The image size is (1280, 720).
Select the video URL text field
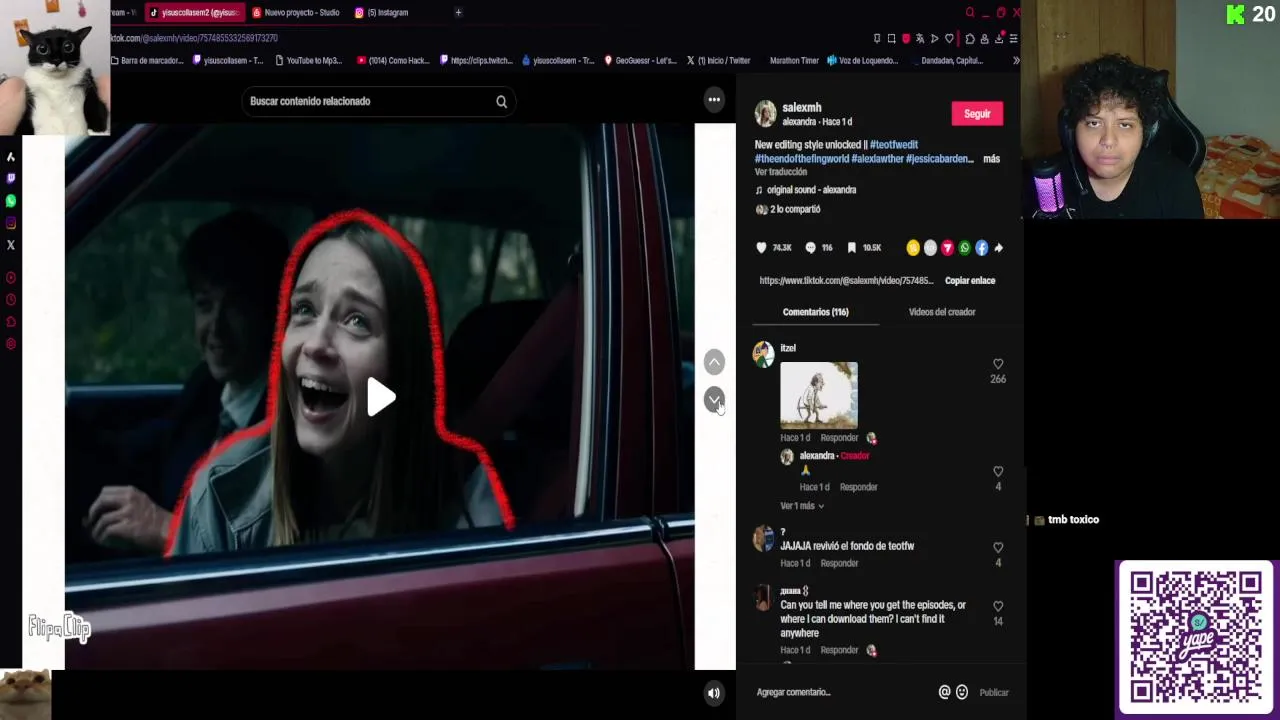846,281
